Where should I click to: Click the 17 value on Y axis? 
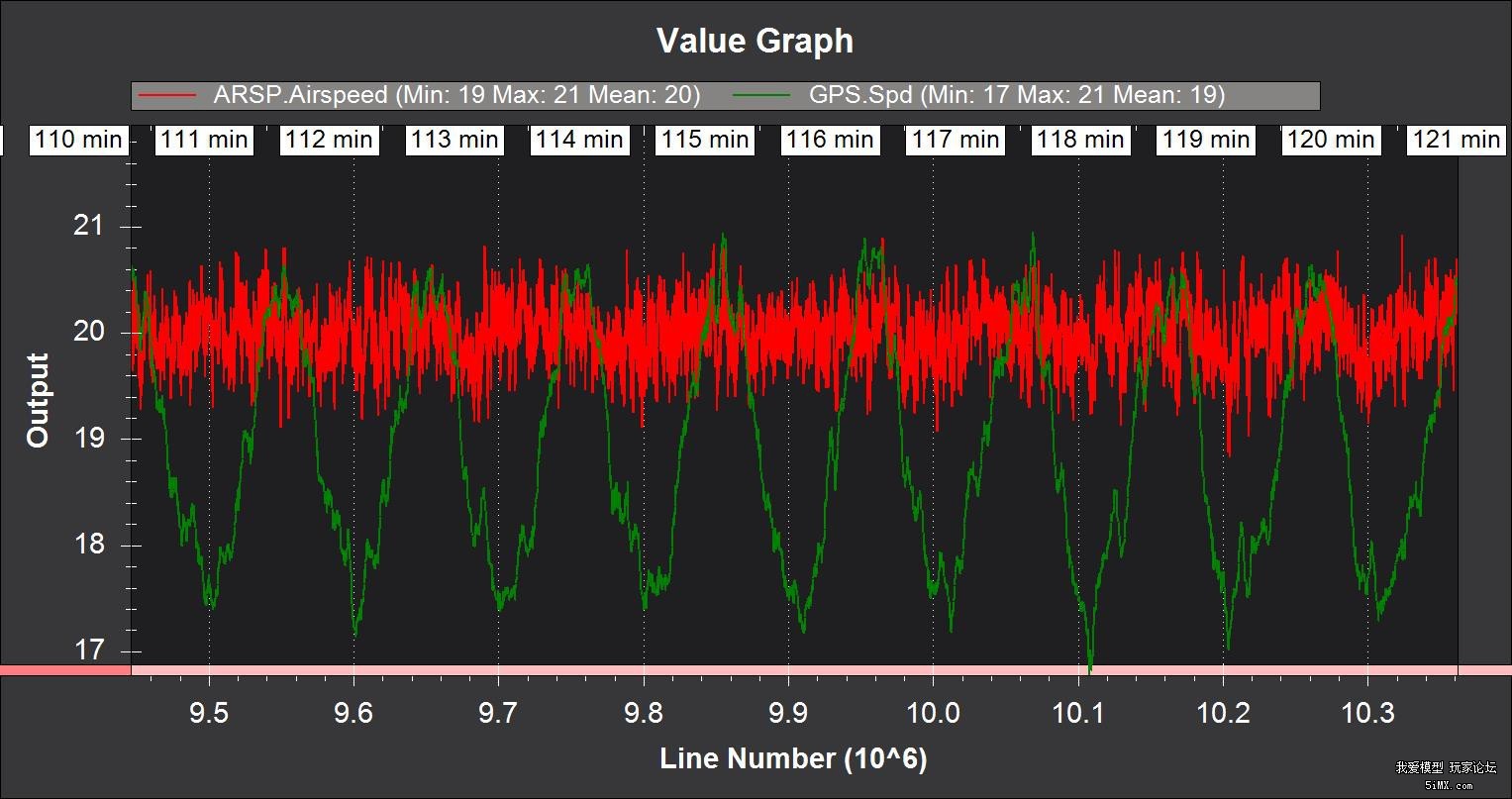click(x=89, y=651)
